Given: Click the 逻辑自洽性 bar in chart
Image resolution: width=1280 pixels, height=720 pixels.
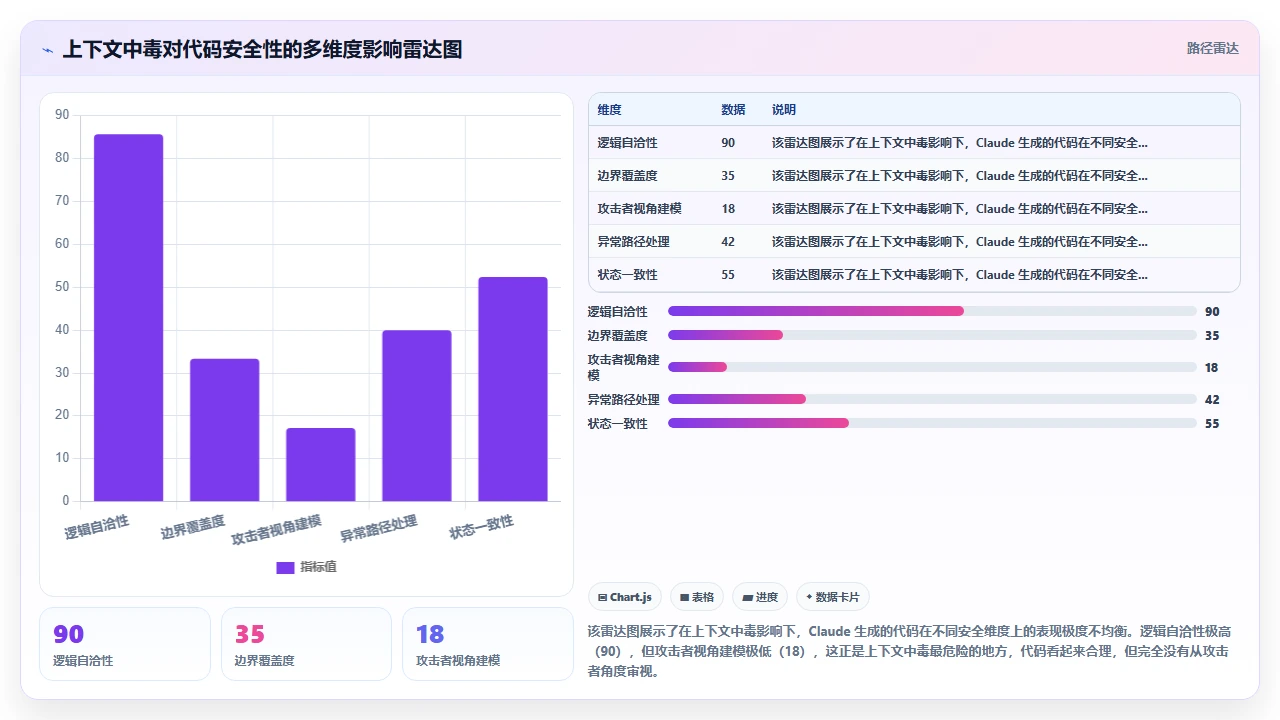Looking at the screenshot, I should [128, 318].
